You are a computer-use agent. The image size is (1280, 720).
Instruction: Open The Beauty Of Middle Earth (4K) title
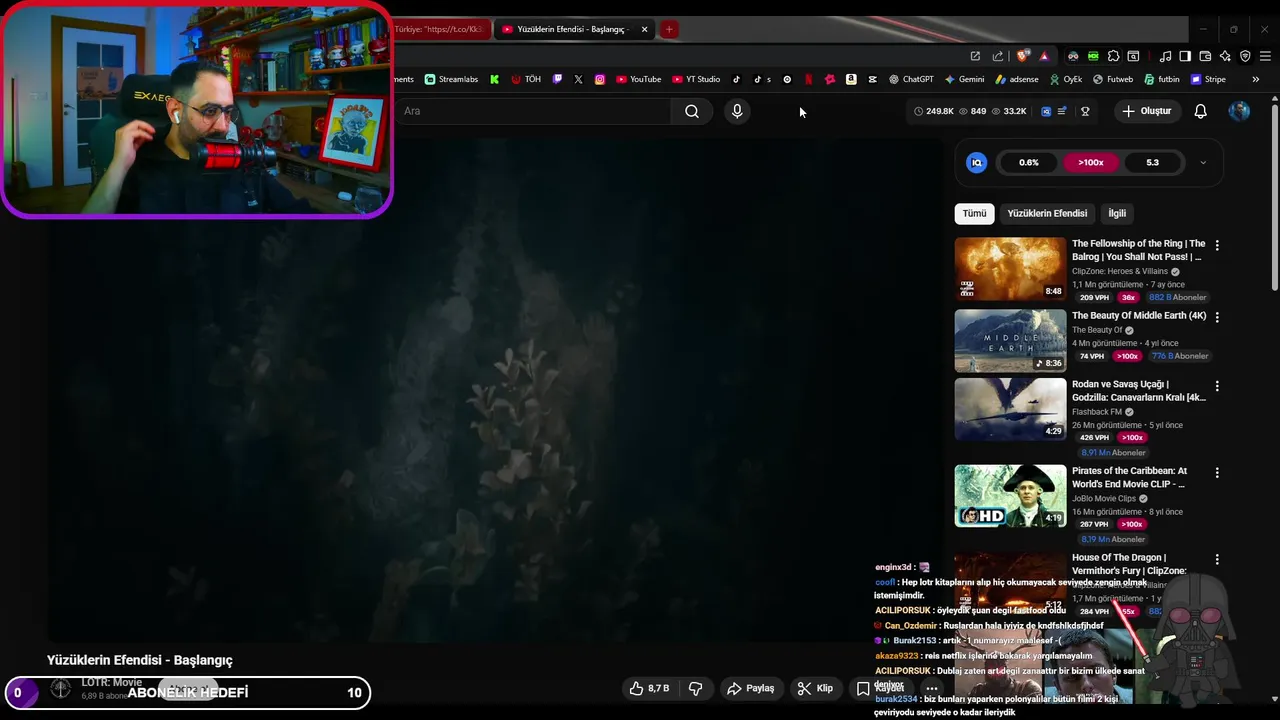pyautogui.click(x=1139, y=316)
